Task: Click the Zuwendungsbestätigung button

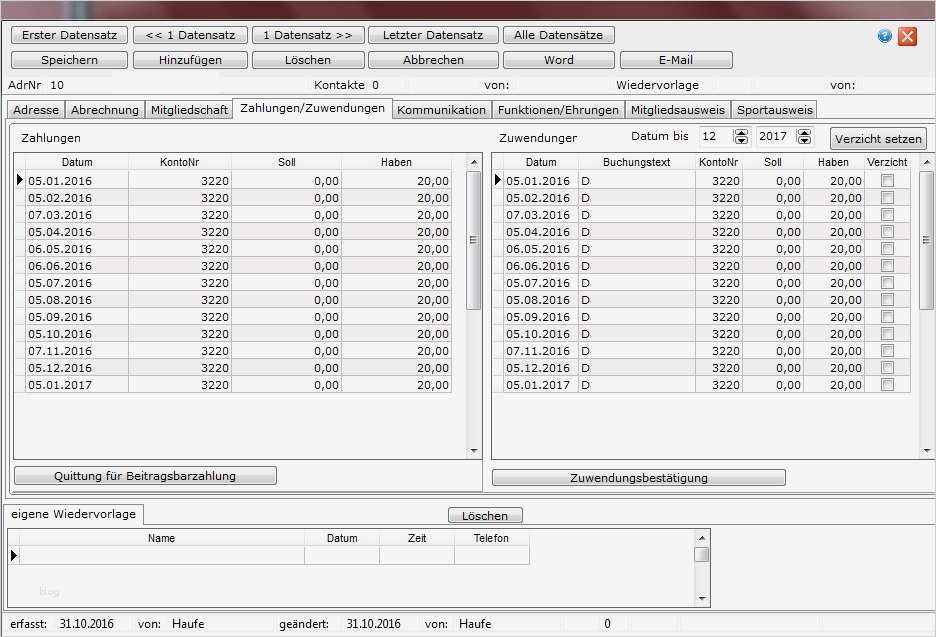Action: (639, 478)
